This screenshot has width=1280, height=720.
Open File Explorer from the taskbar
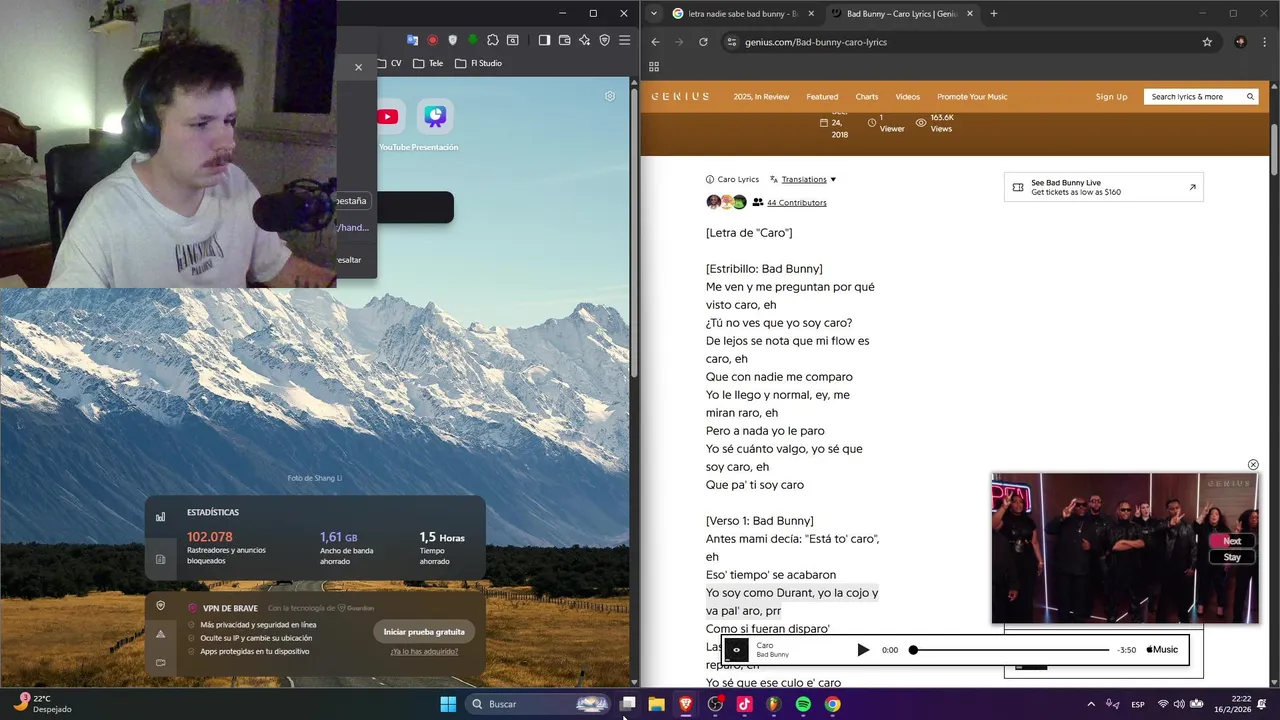tap(656, 704)
